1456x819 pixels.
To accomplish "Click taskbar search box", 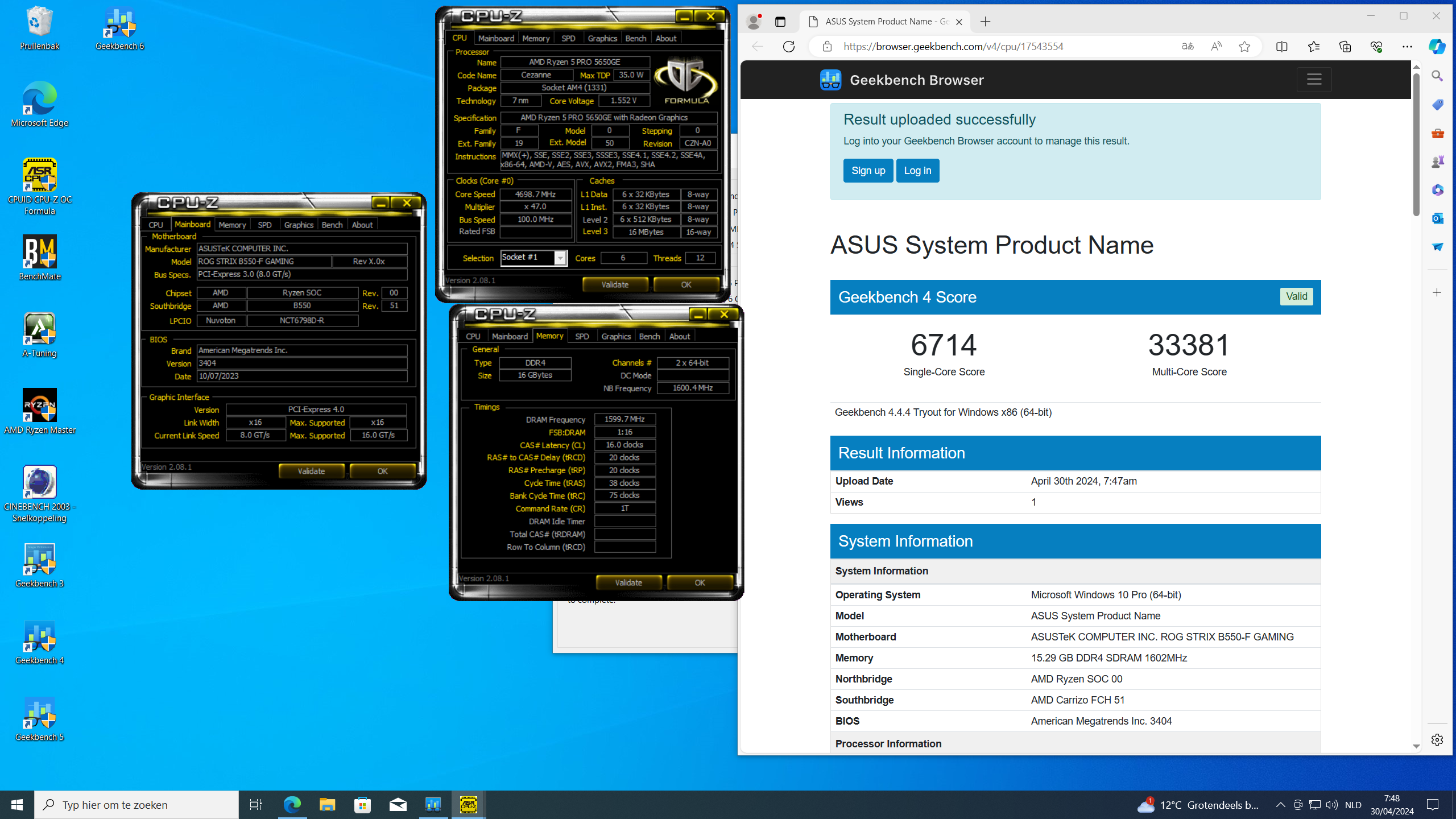I will click(136, 805).
